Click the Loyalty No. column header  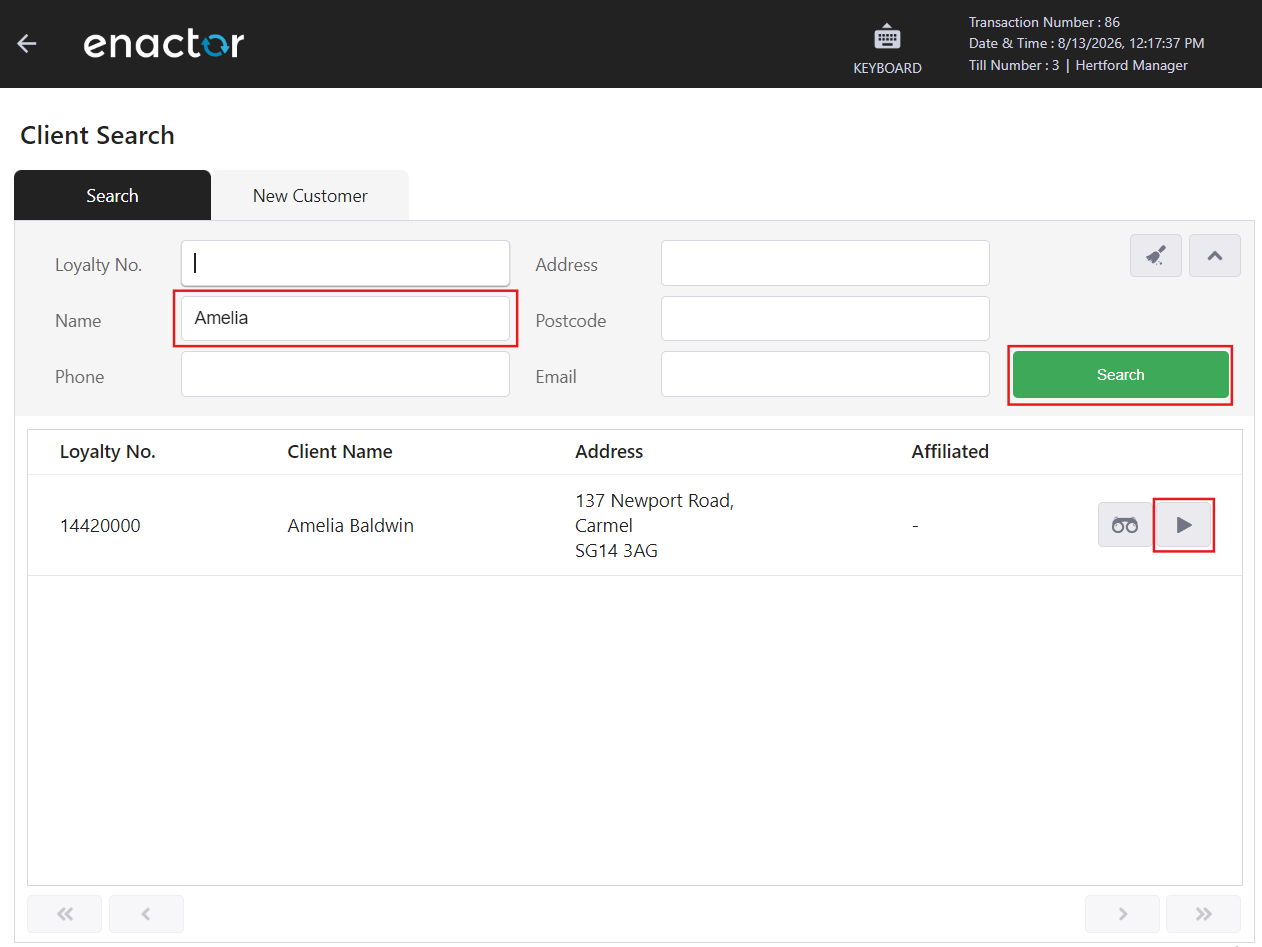tap(108, 452)
